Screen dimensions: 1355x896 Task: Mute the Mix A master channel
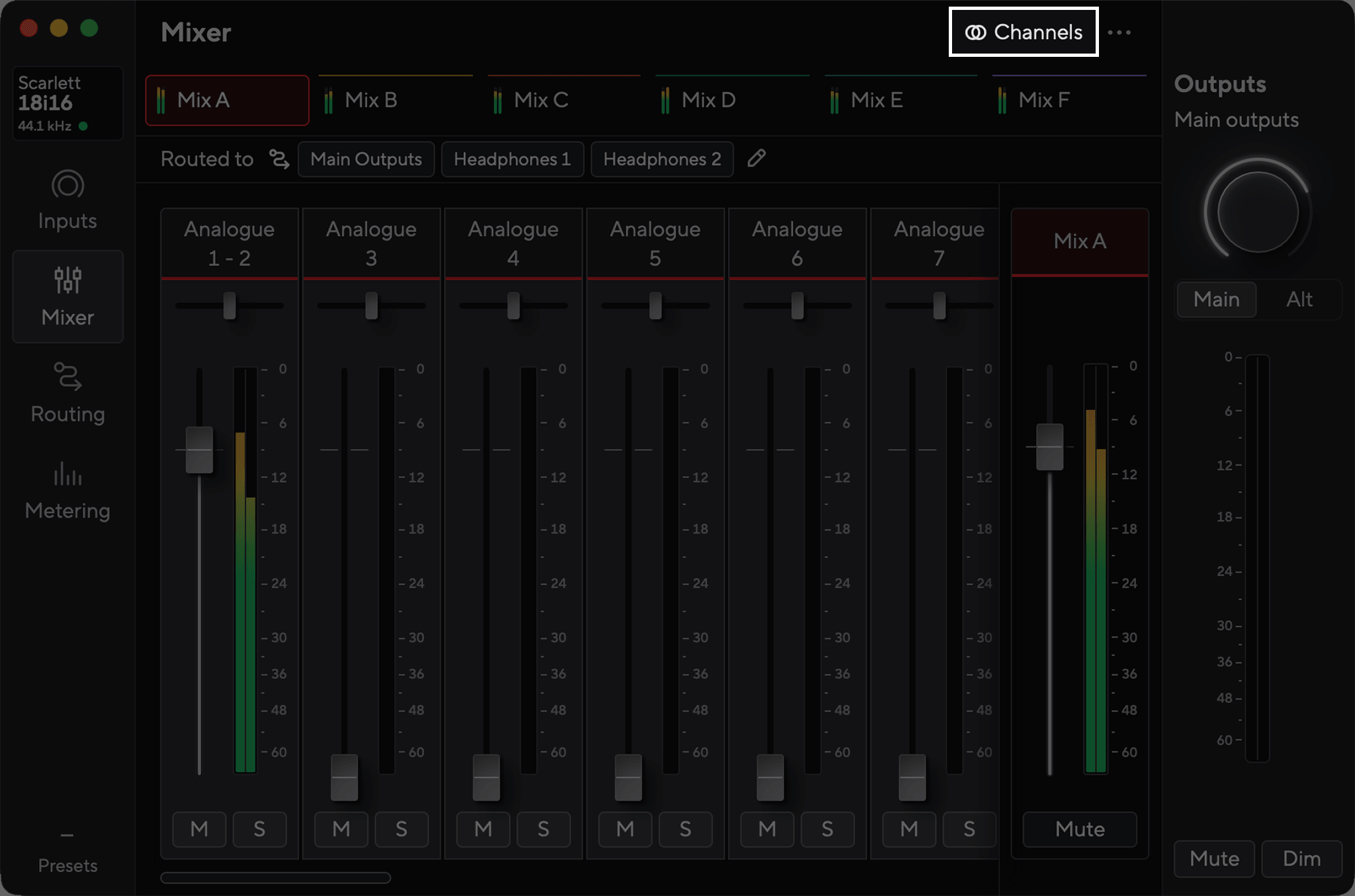click(x=1080, y=829)
